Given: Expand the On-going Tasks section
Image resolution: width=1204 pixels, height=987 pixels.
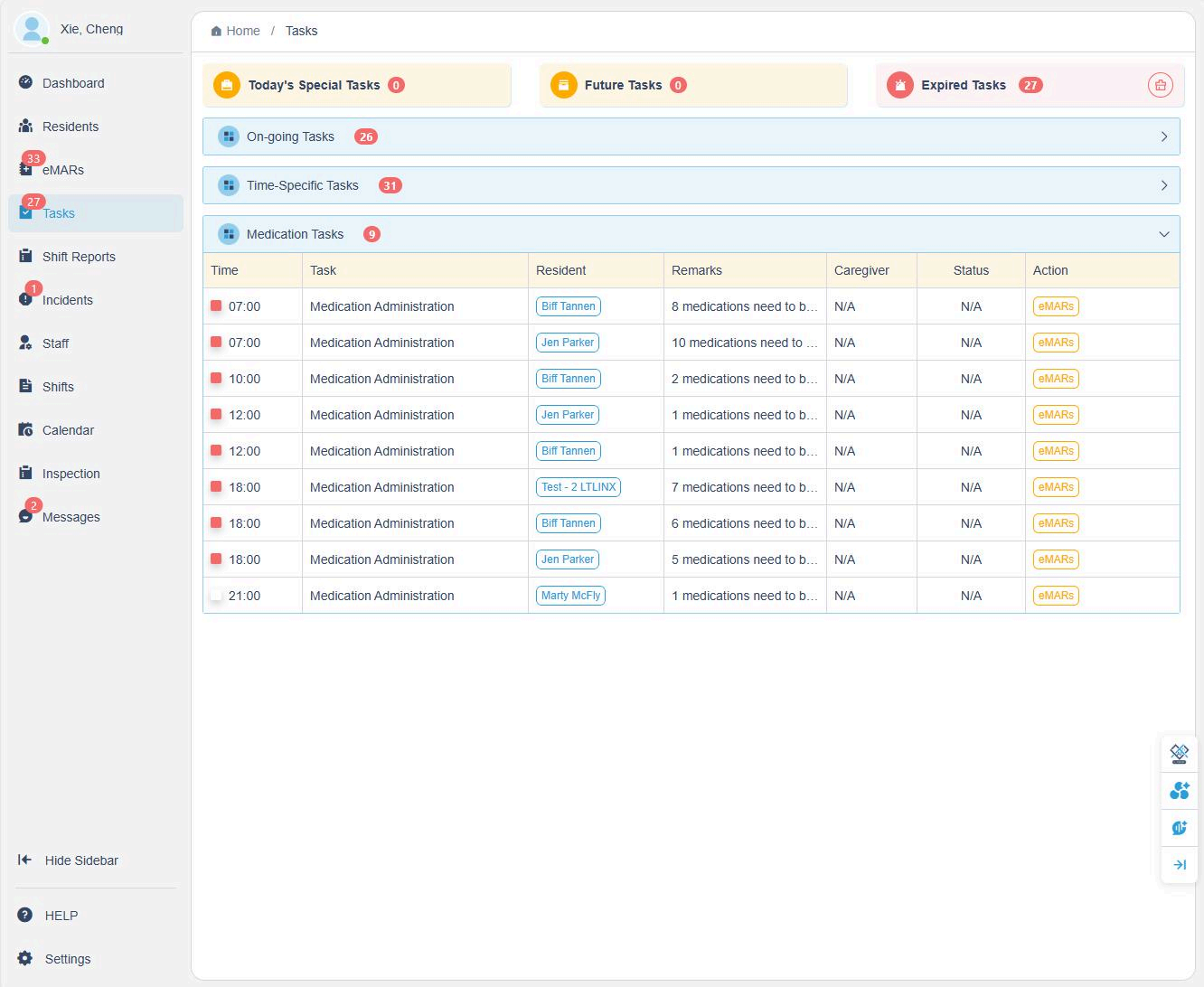Looking at the screenshot, I should pos(1163,136).
